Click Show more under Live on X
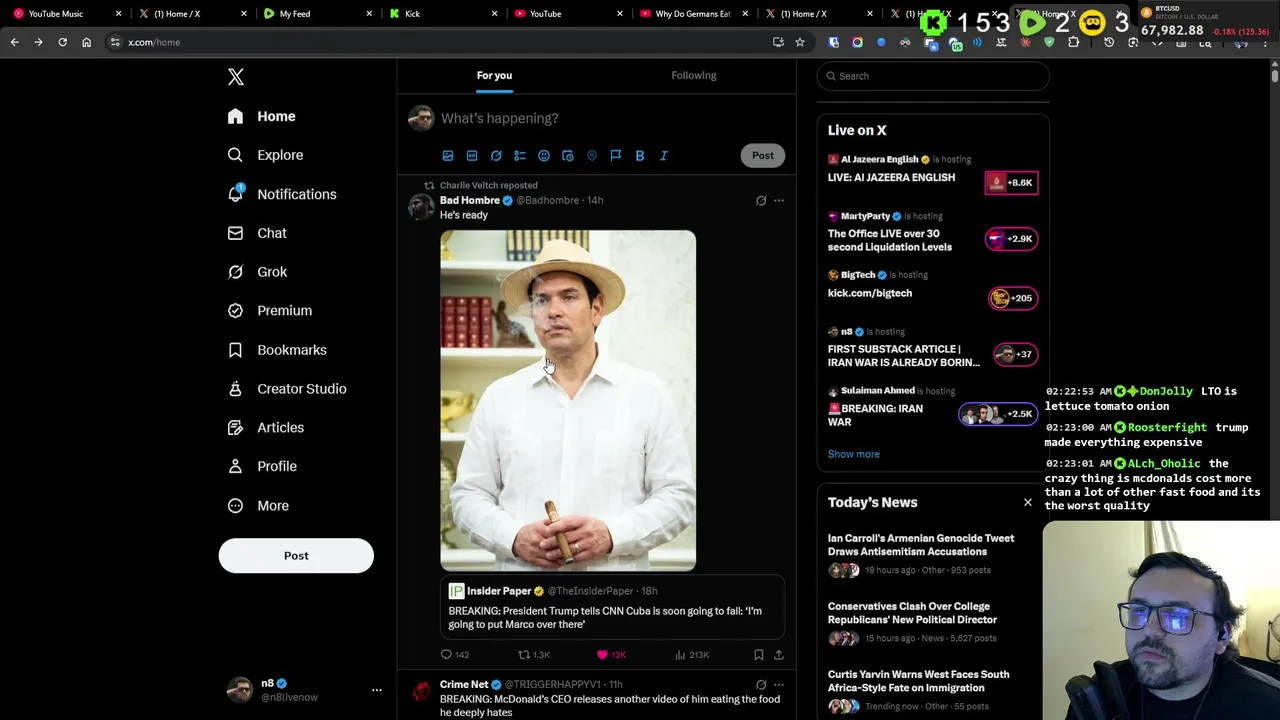This screenshot has width=1280, height=720. (854, 454)
